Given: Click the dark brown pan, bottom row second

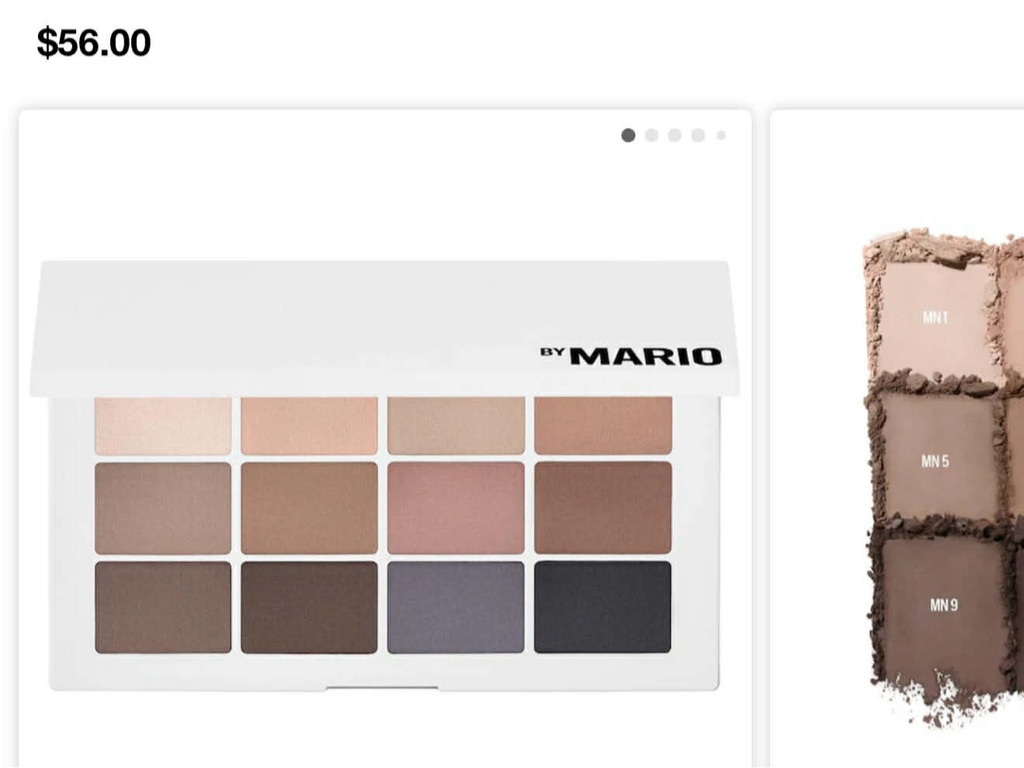Looking at the screenshot, I should 309,607.
